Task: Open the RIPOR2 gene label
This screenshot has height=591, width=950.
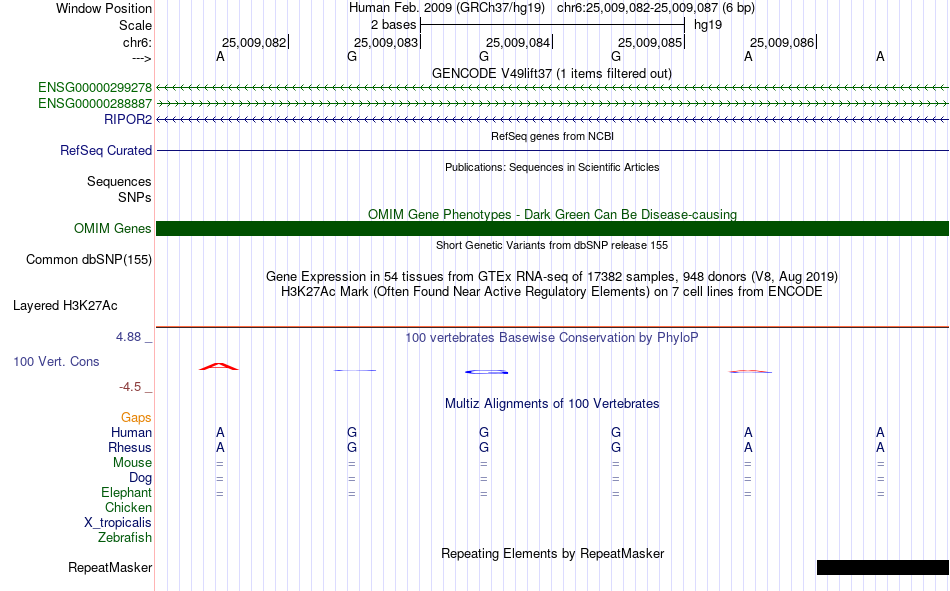Action: point(128,119)
